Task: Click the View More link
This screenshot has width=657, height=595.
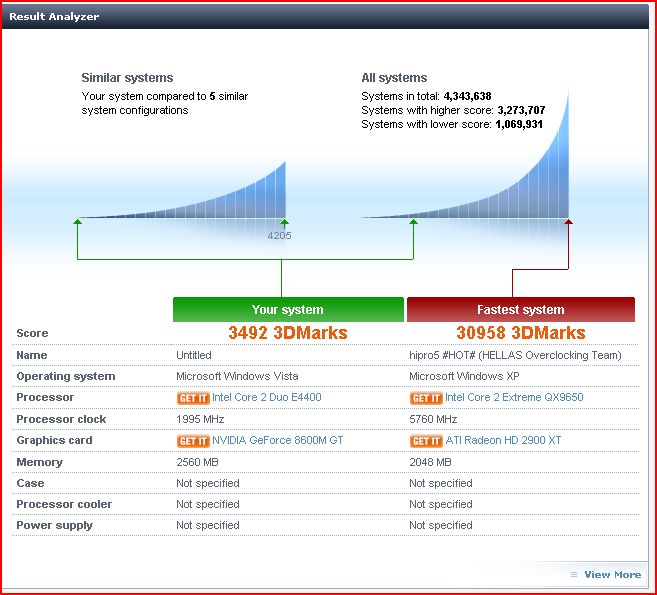Action: click(613, 574)
